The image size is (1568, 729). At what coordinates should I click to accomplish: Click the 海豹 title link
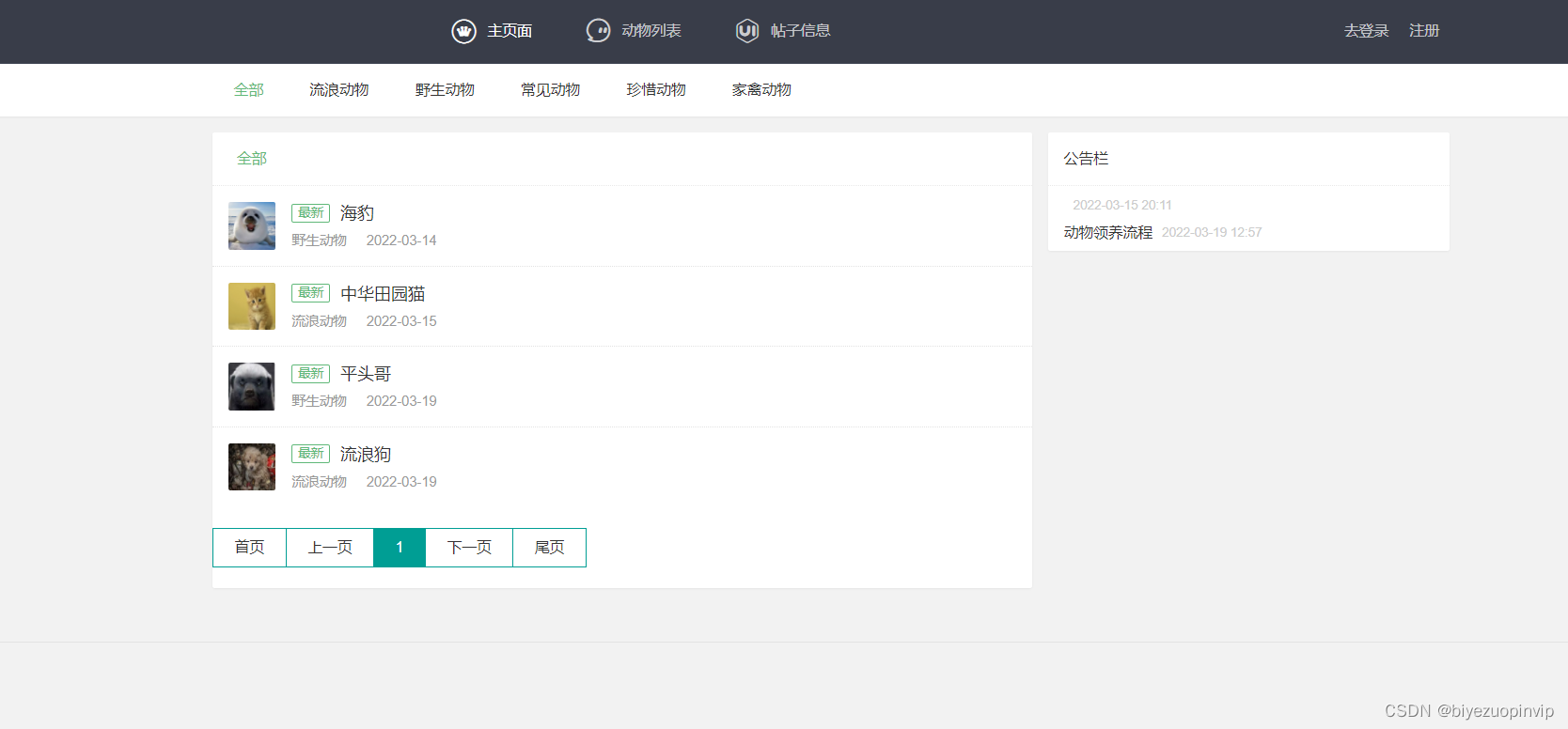tap(357, 213)
